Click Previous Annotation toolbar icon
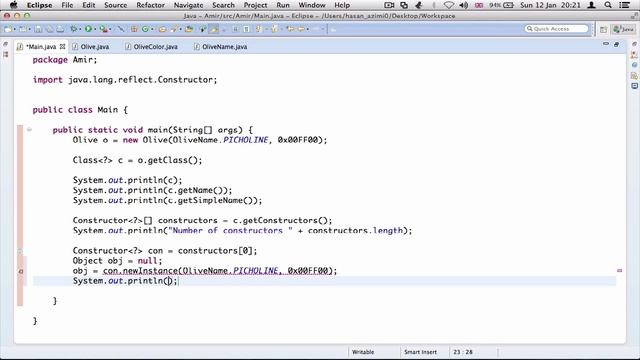Screen dimensions: 640x360 point(274,29)
